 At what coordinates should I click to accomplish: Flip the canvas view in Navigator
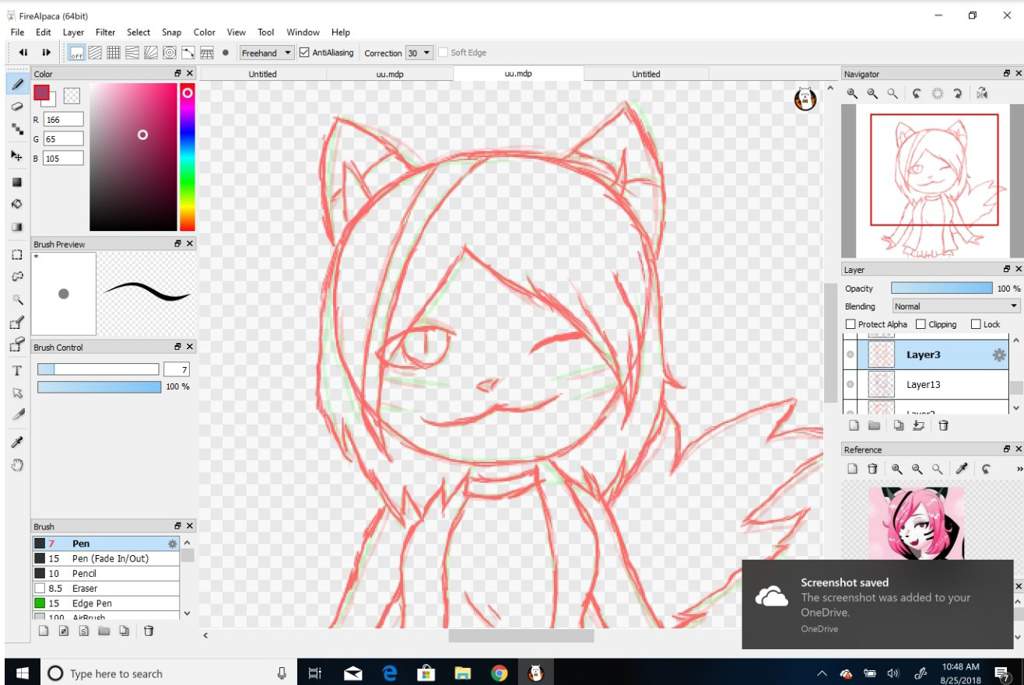[982, 93]
